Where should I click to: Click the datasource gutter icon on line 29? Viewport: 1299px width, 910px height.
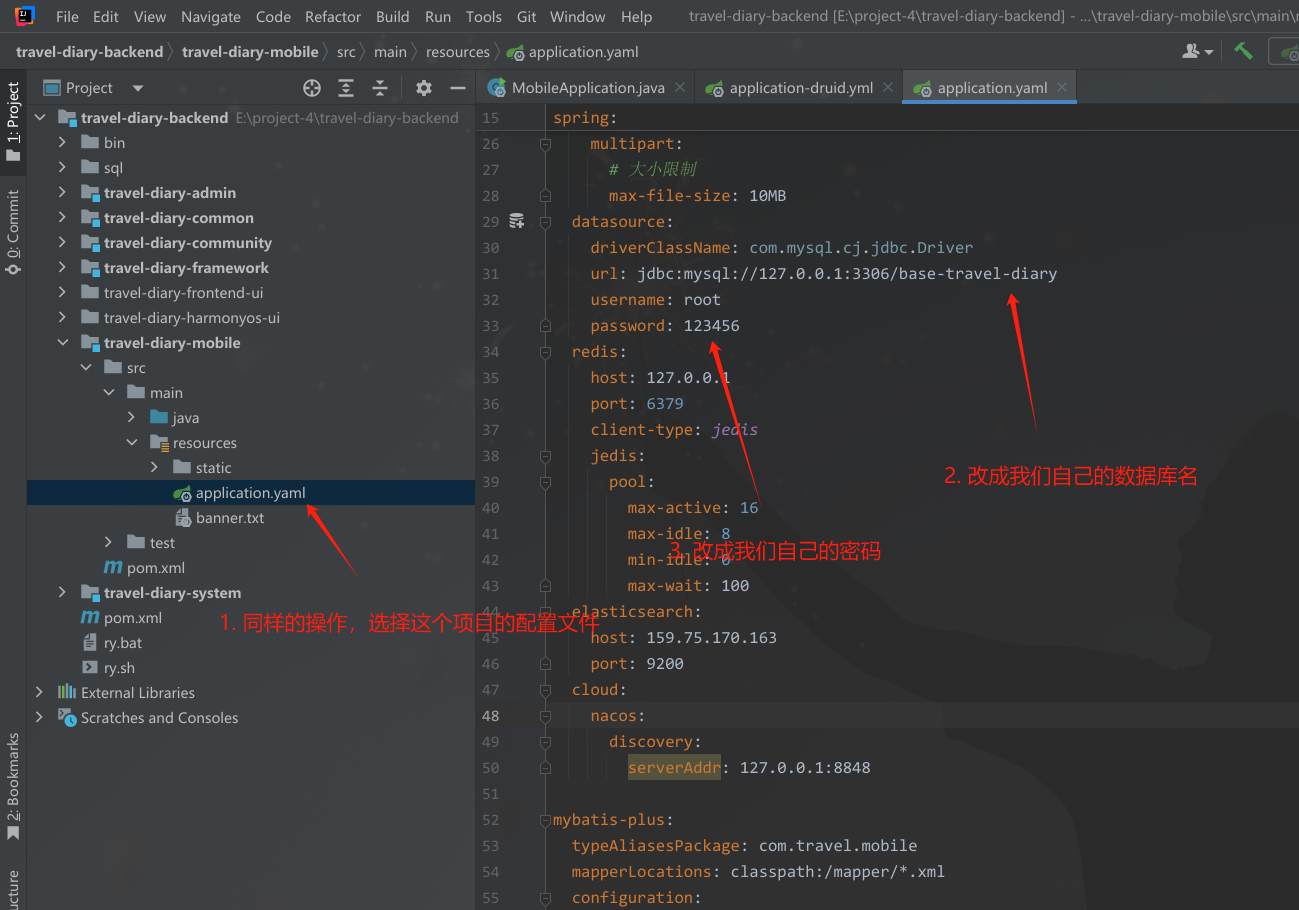coord(517,221)
